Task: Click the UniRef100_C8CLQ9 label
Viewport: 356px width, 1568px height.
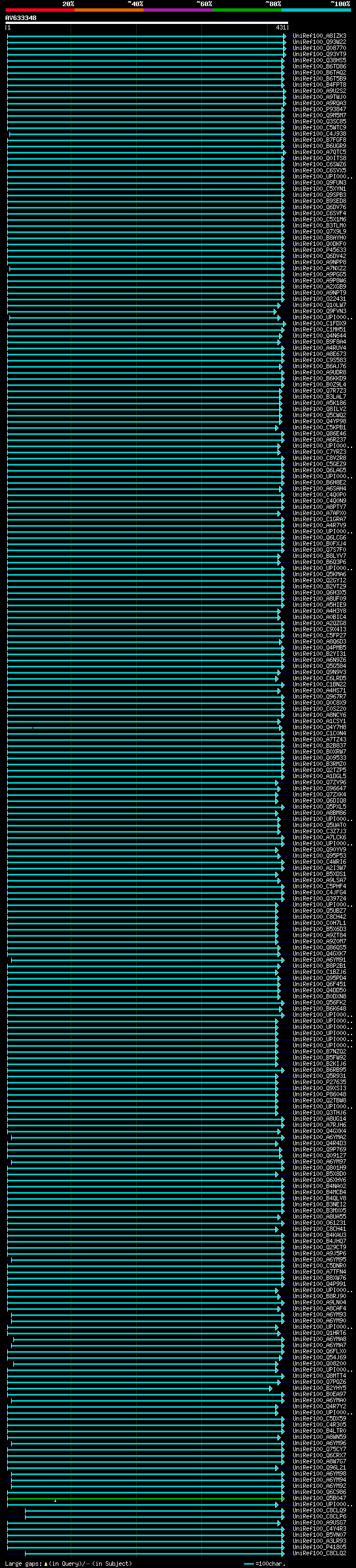Action: coord(319,1510)
